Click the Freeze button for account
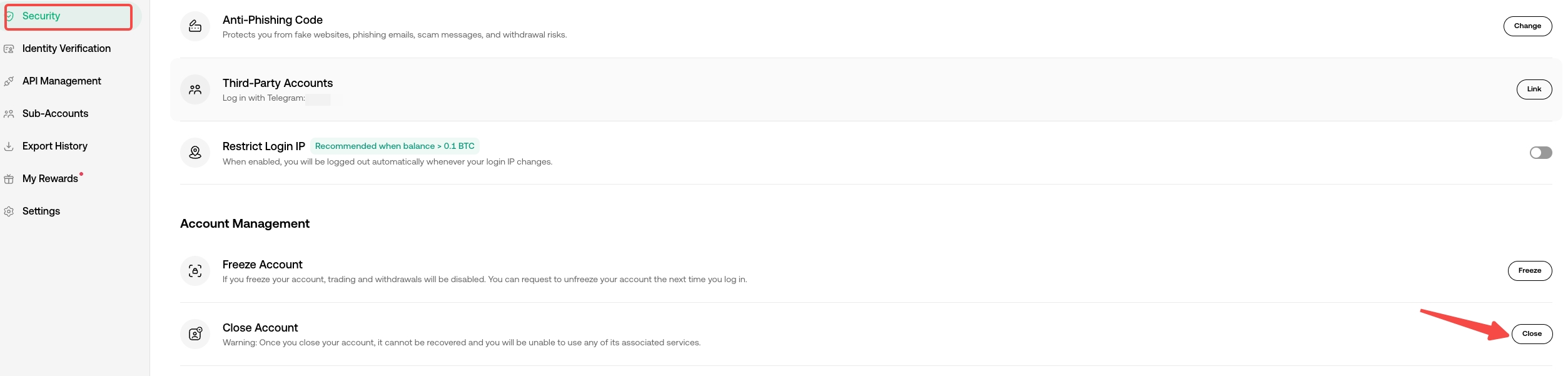This screenshot has width=1568, height=376. point(1529,271)
